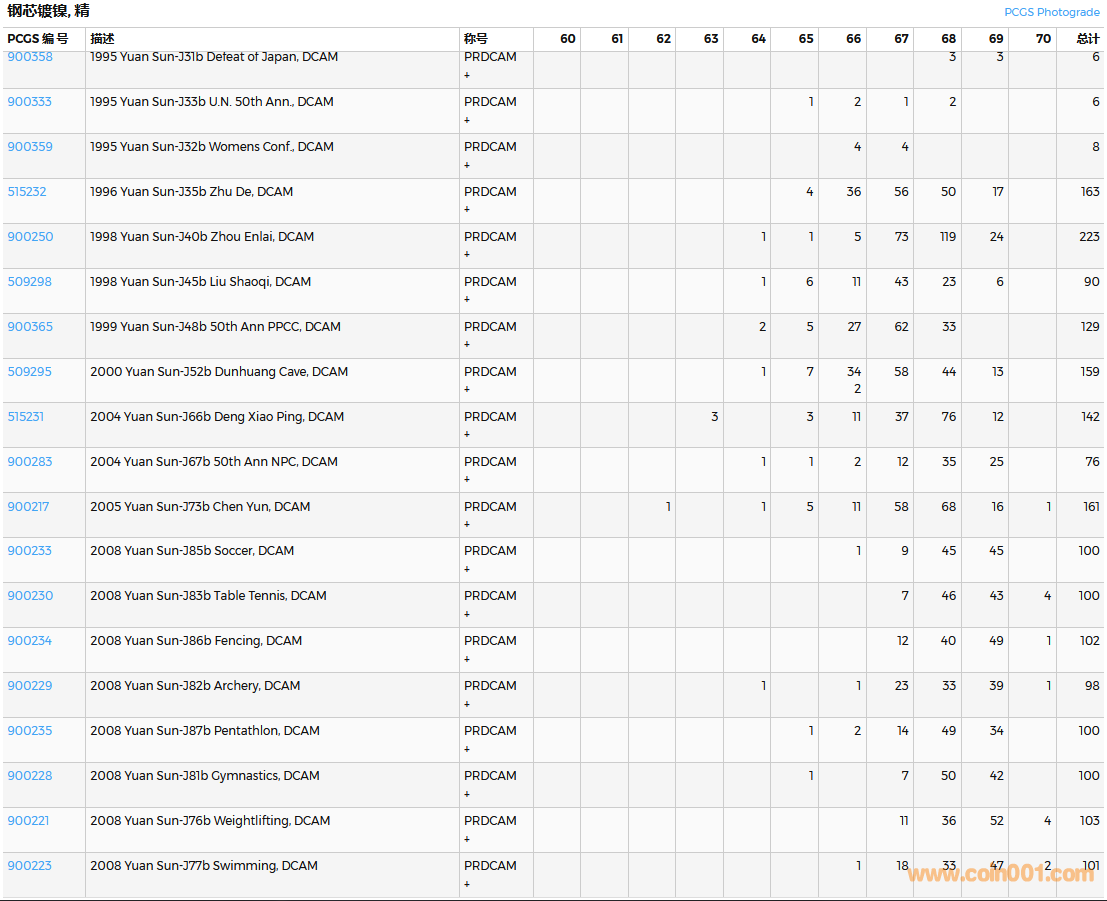The height and width of the screenshot is (901, 1107).
Task: Expand plus sign in Archery row
Action: pos(467,704)
